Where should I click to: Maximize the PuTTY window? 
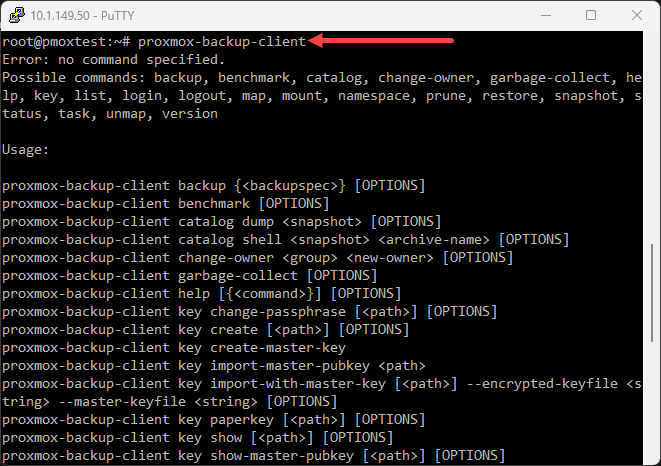pyautogui.click(x=591, y=15)
